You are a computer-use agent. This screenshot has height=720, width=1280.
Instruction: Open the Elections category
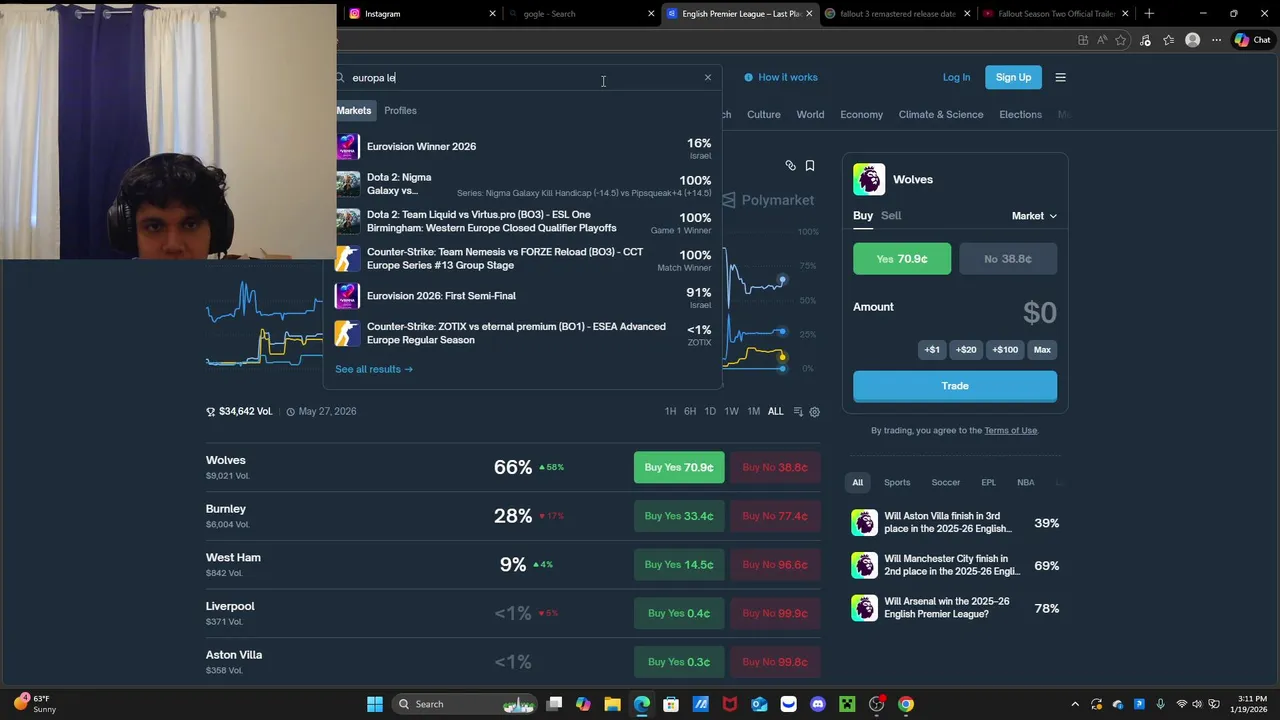coord(1021,114)
